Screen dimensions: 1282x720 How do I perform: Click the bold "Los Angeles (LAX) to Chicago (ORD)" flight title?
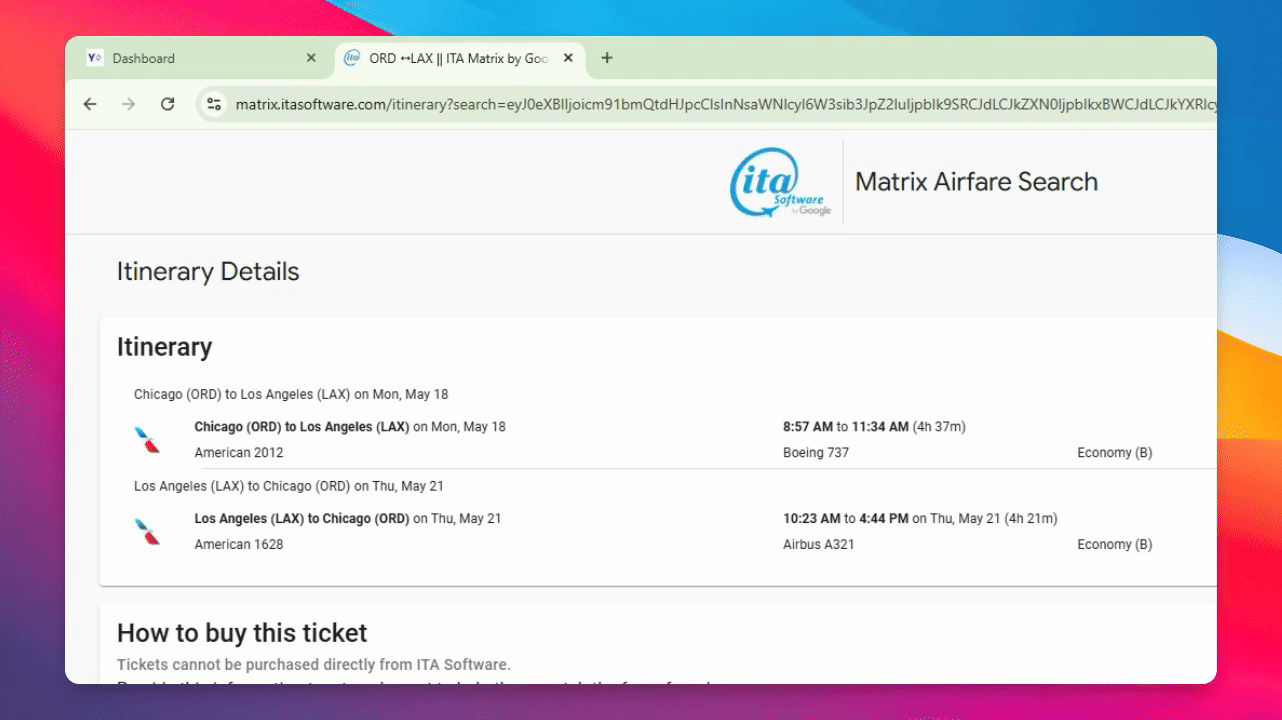pyautogui.click(x=302, y=519)
